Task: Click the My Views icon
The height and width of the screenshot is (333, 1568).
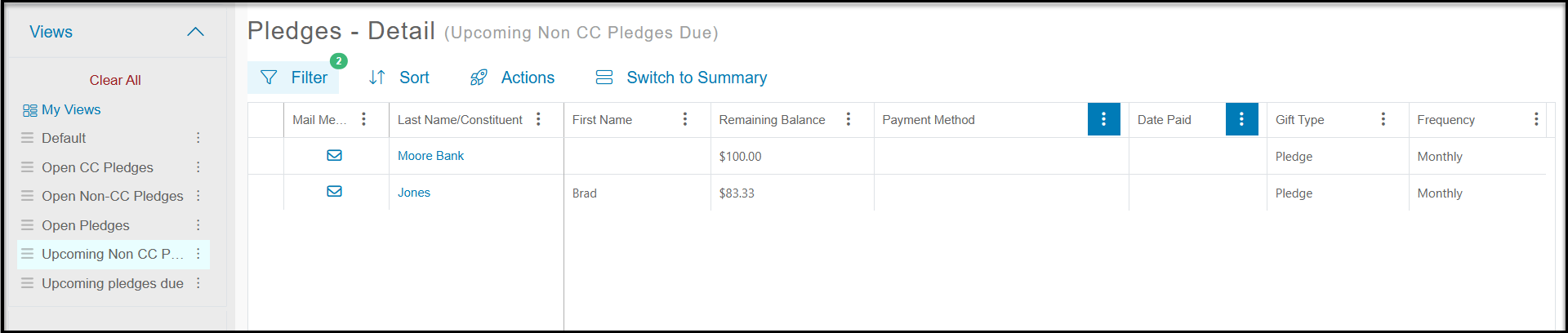Action: 30,110
